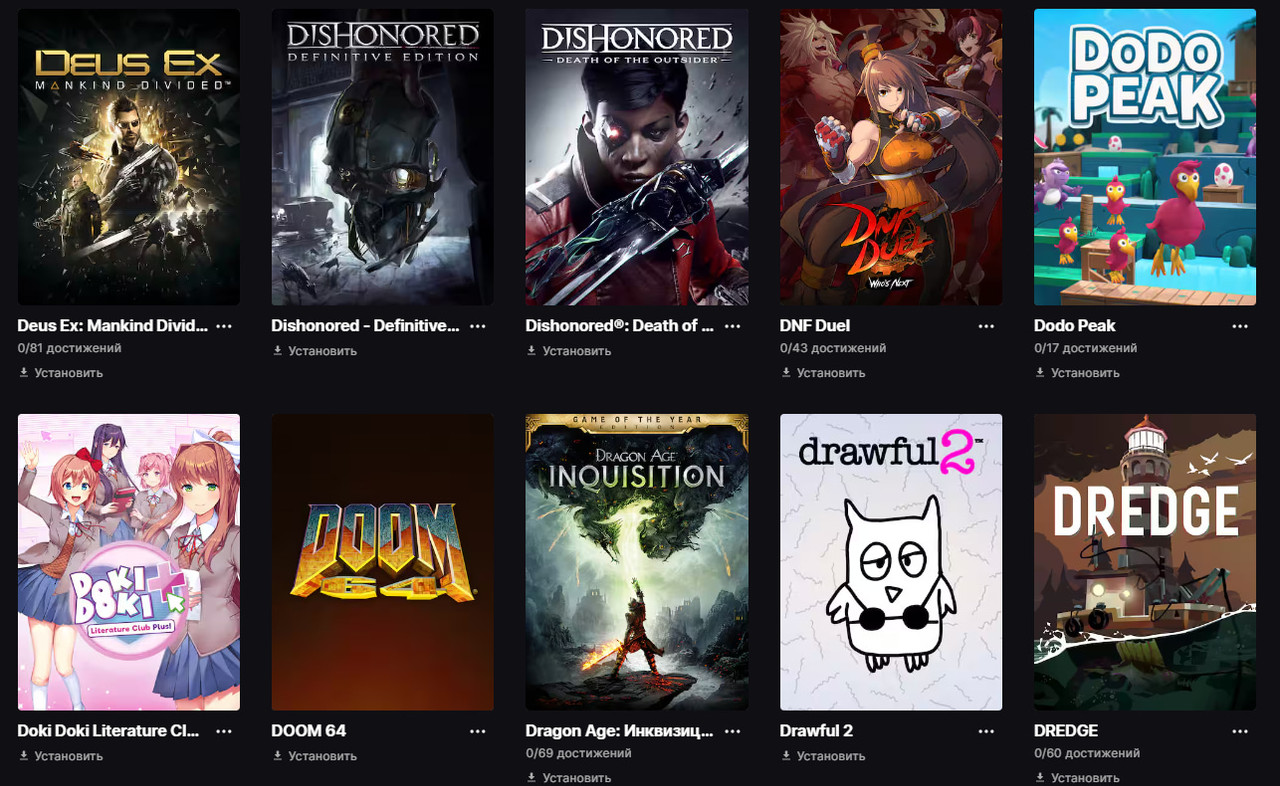
Task: Open the options menu for Dragon Age Inquisition
Action: point(732,732)
